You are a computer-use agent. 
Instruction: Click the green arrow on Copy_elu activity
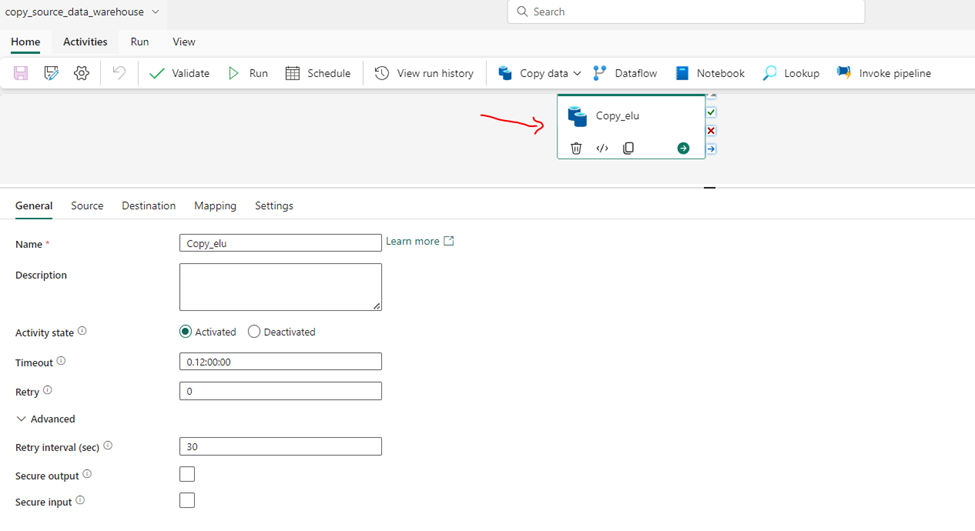[683, 148]
